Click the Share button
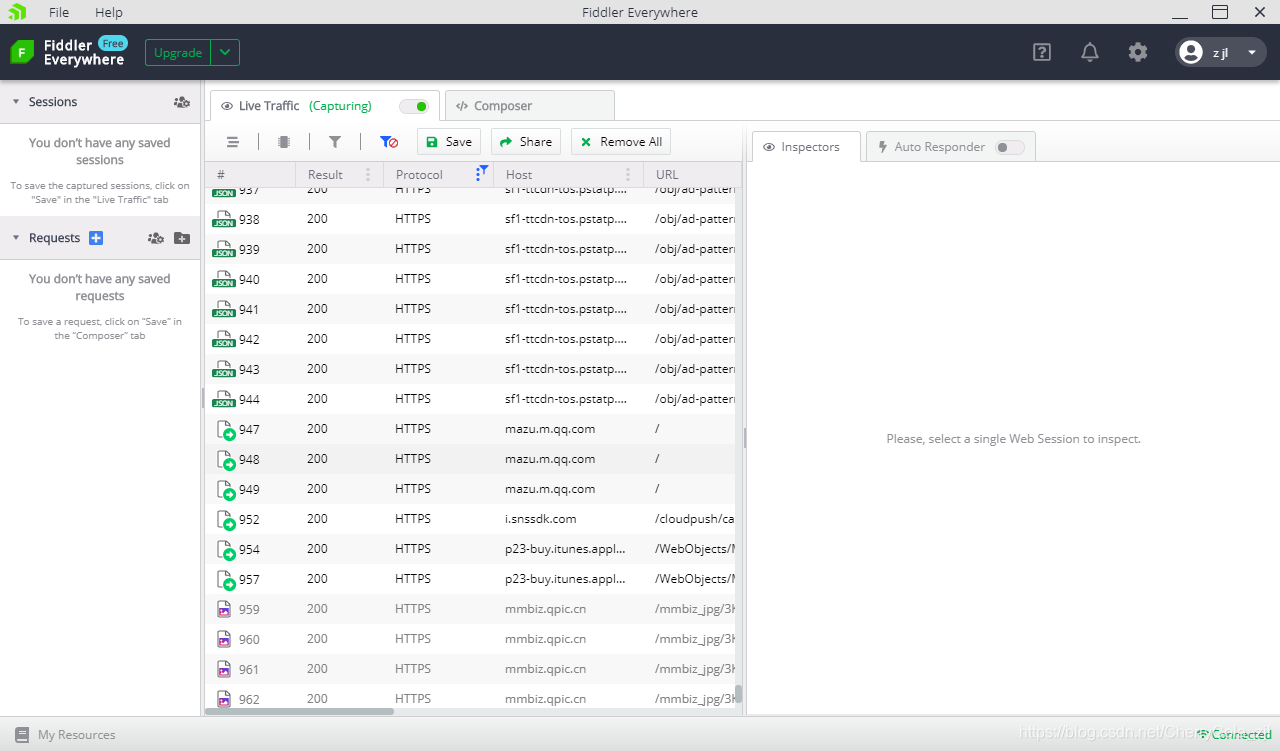 pyautogui.click(x=526, y=142)
